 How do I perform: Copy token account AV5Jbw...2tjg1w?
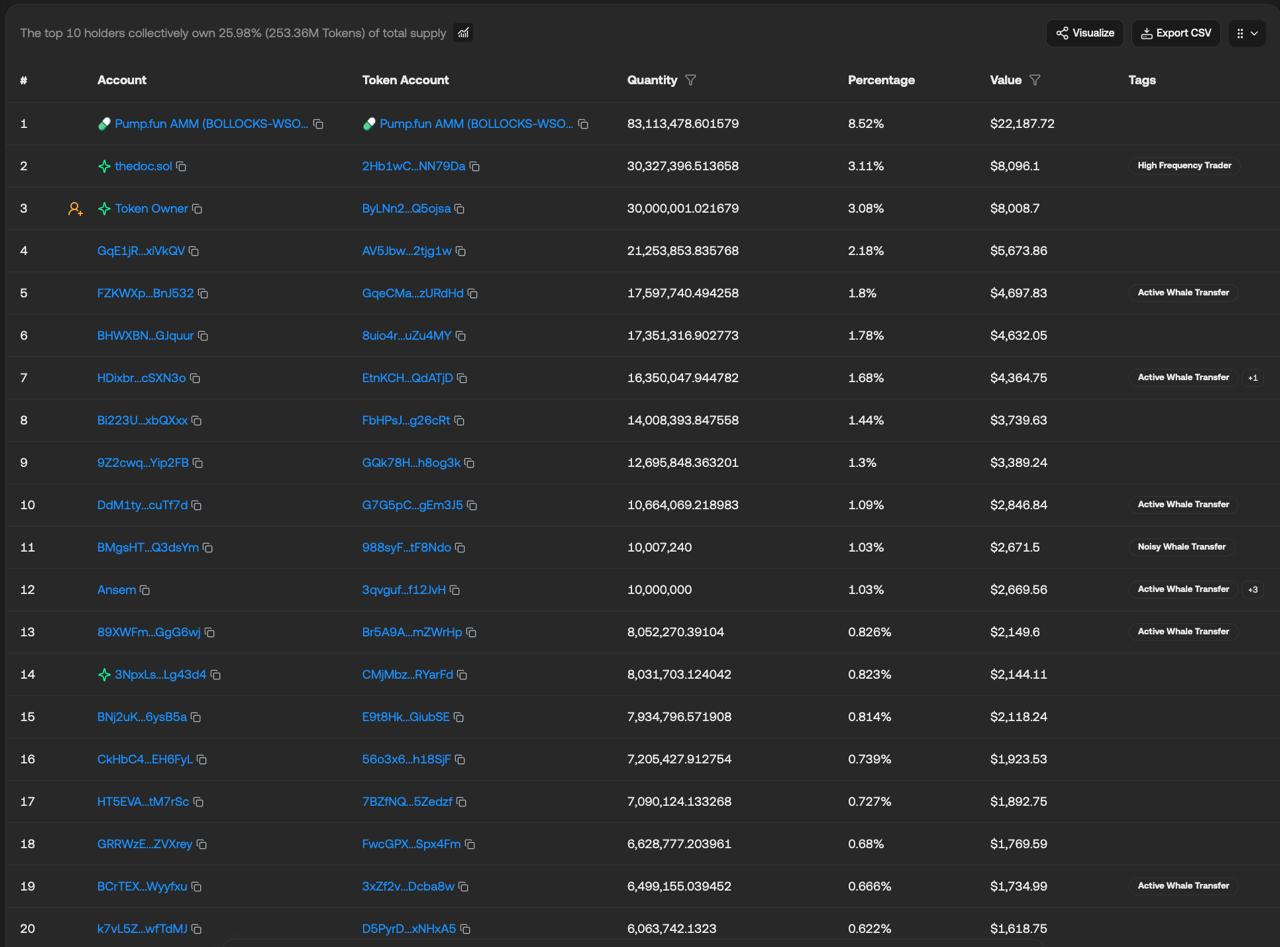point(460,251)
